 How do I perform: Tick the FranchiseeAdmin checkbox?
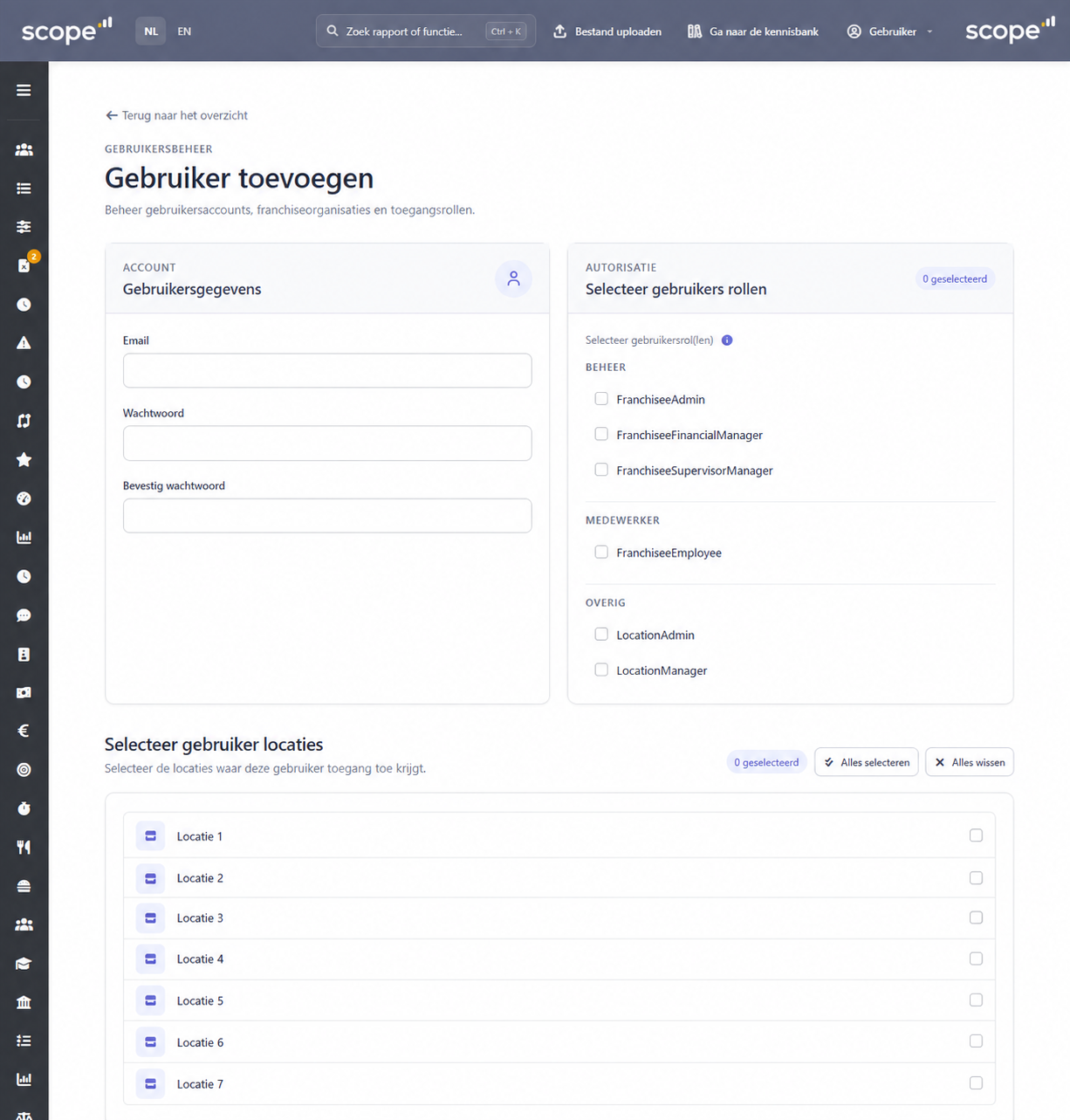(601, 399)
